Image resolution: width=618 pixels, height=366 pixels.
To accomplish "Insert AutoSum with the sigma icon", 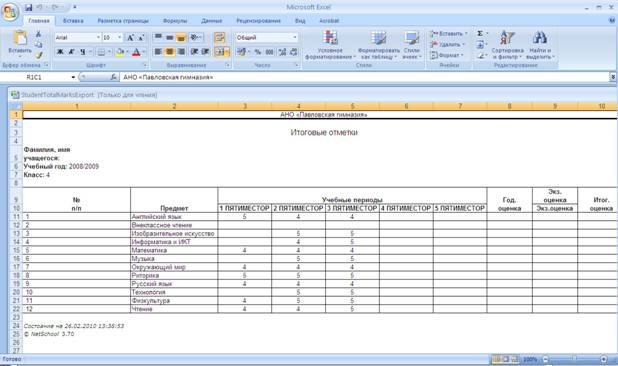I will (480, 33).
